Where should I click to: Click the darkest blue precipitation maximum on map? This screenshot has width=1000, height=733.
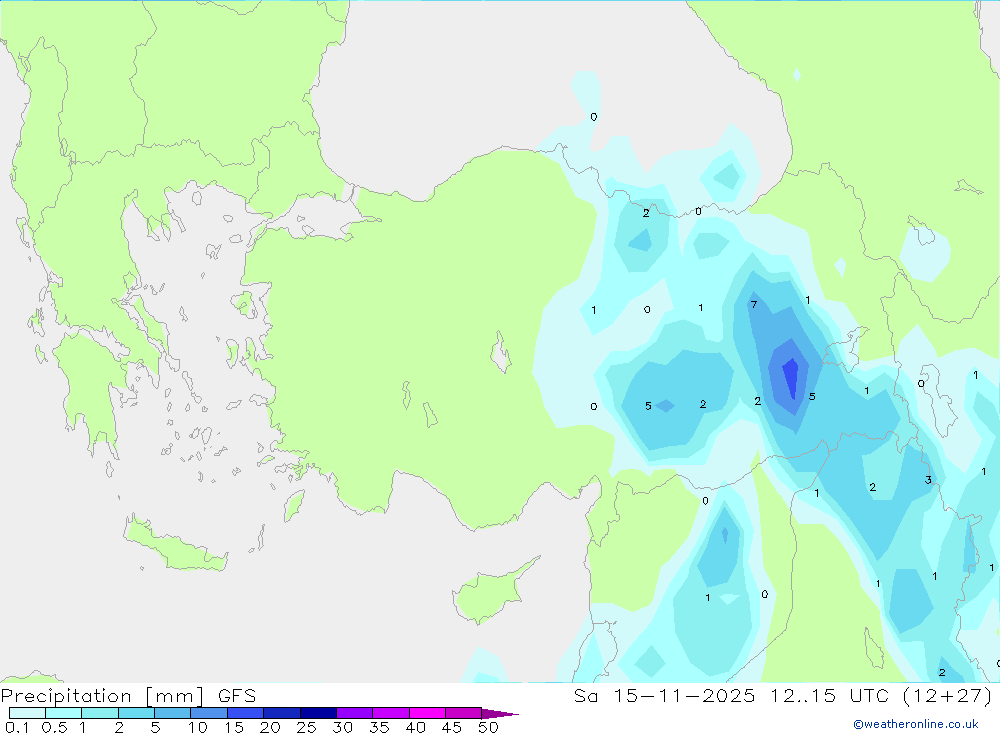[791, 377]
